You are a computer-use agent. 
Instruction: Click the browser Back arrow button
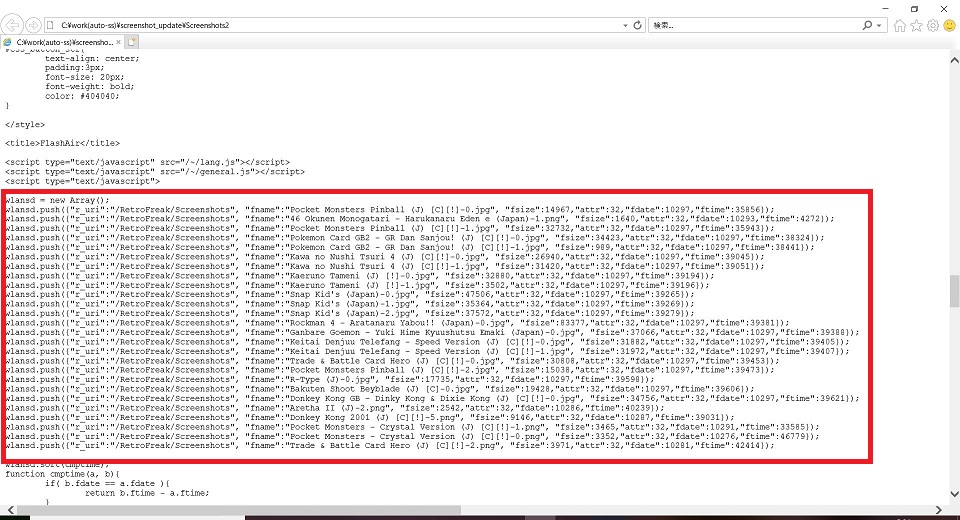pos(14,23)
